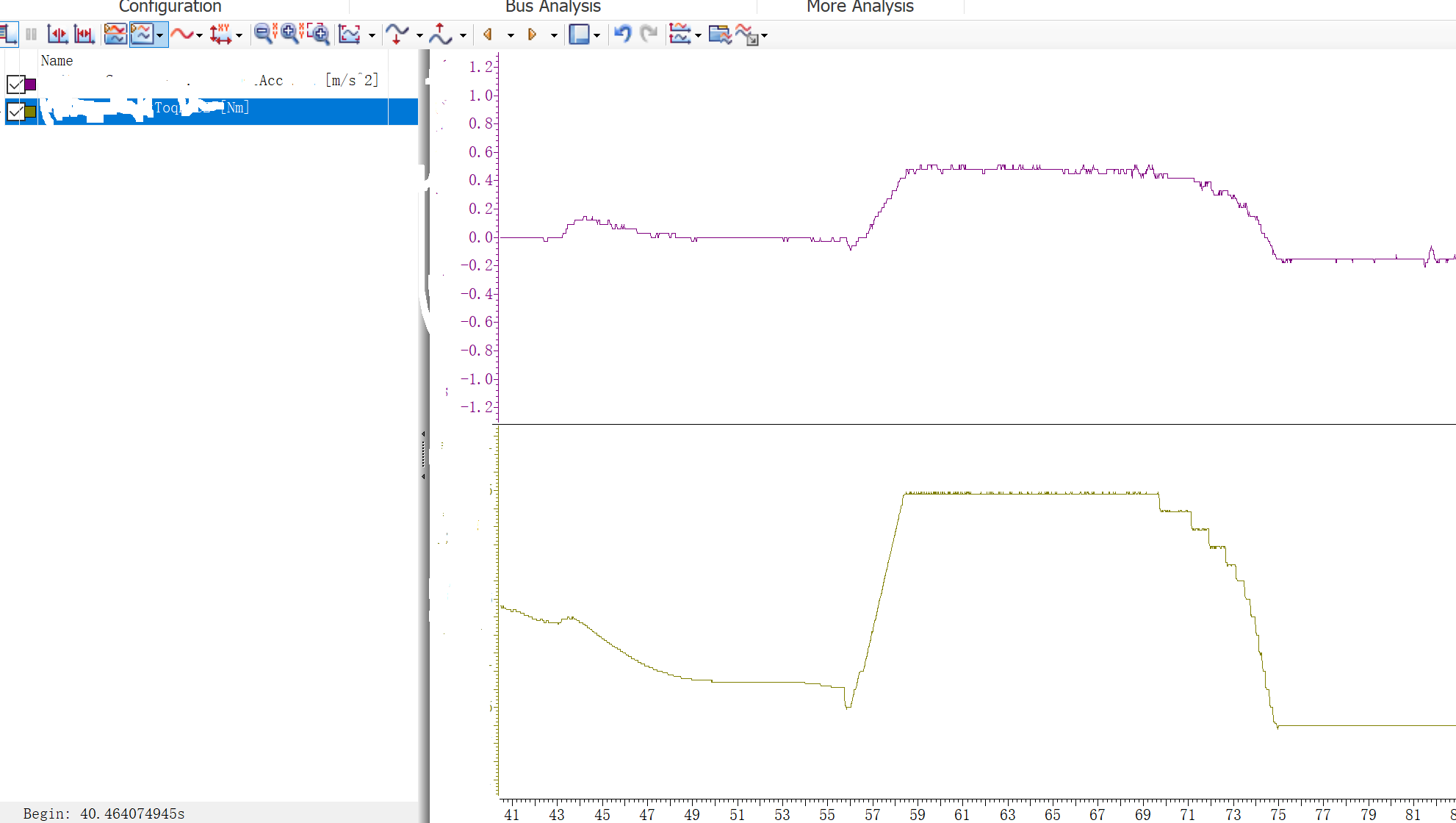1456x823 pixels.
Task: Switch to the More Analysis tab
Action: click(859, 7)
